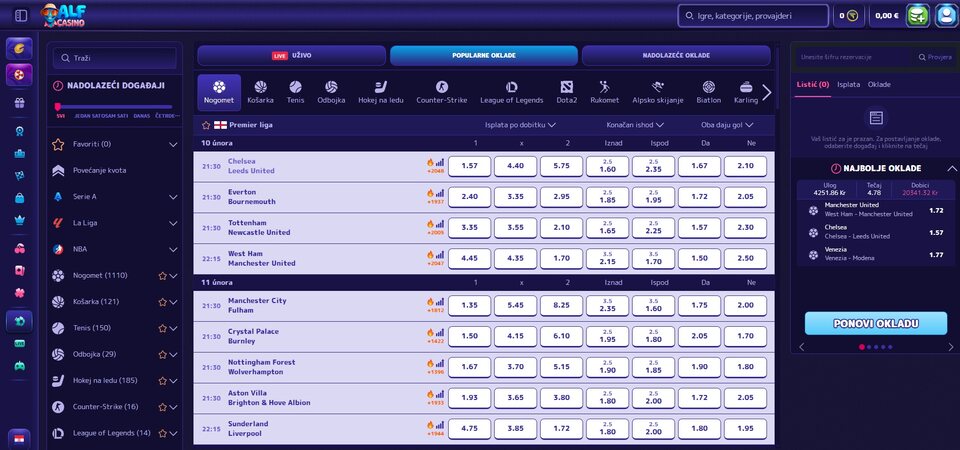Star the Premier liga league

(x=207, y=125)
